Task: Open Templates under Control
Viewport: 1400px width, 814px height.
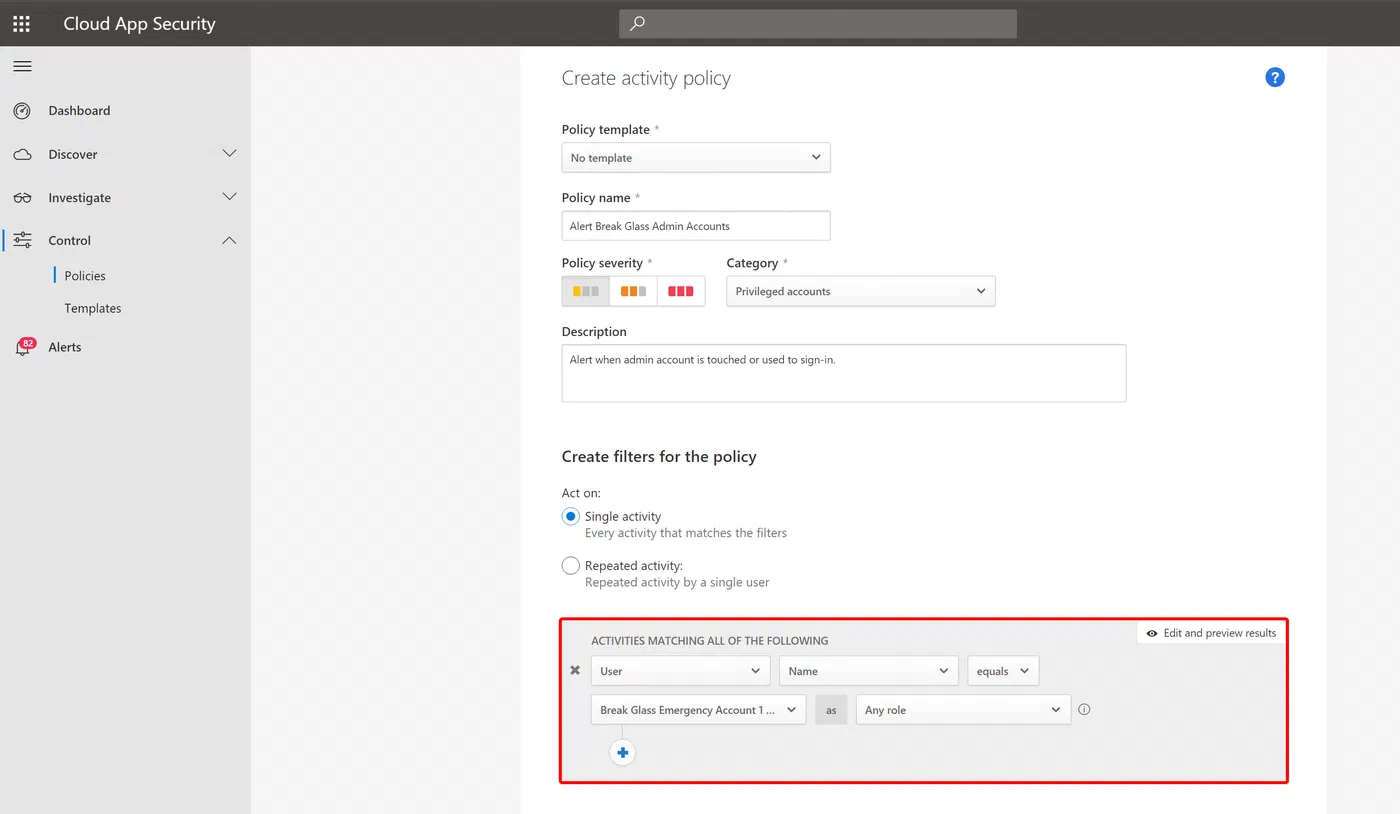Action: [x=93, y=309]
